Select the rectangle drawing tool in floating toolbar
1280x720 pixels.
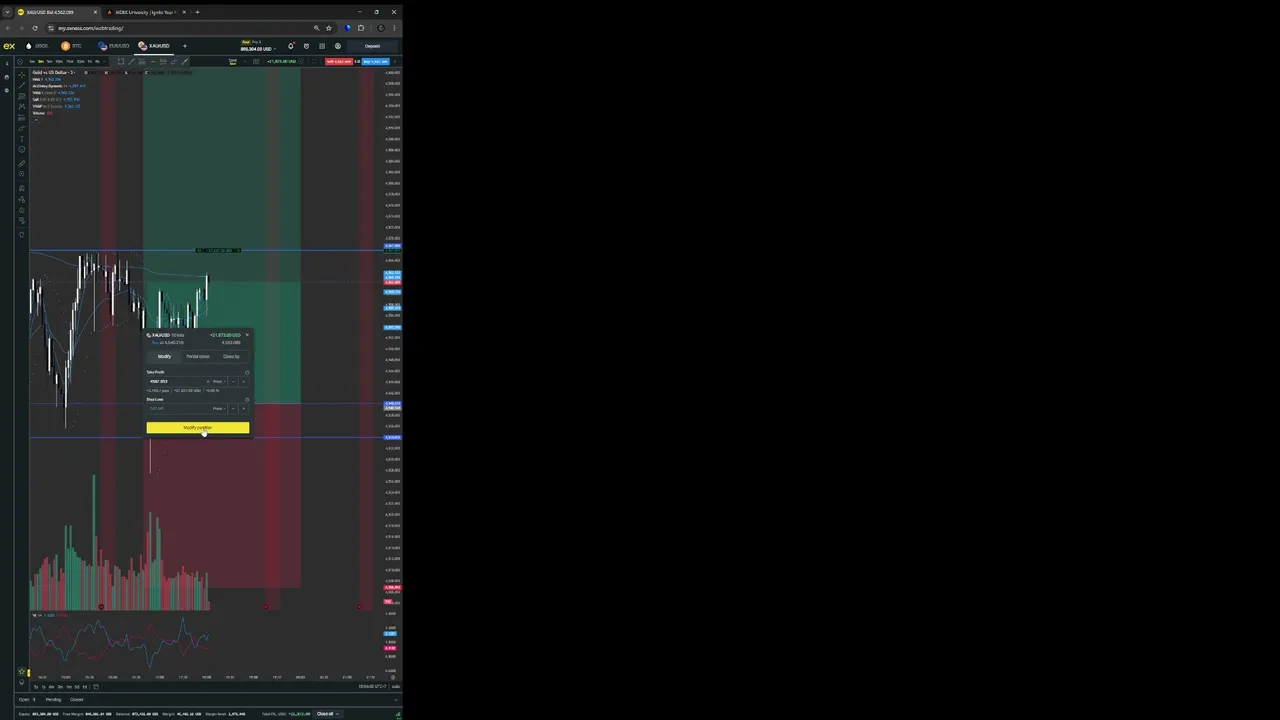click(121, 61)
